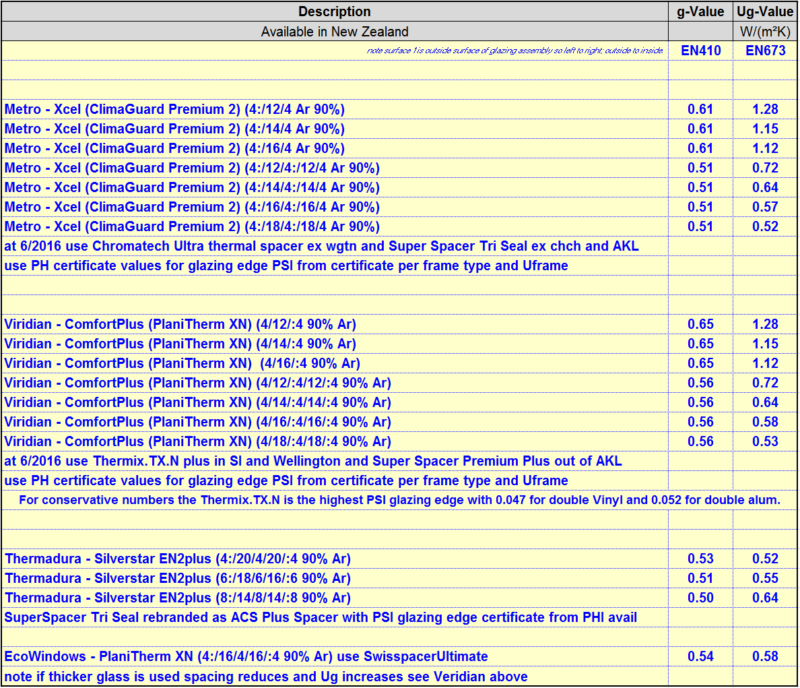
Task: Click the Ug-Value column header
Action: pyautogui.click(x=765, y=12)
